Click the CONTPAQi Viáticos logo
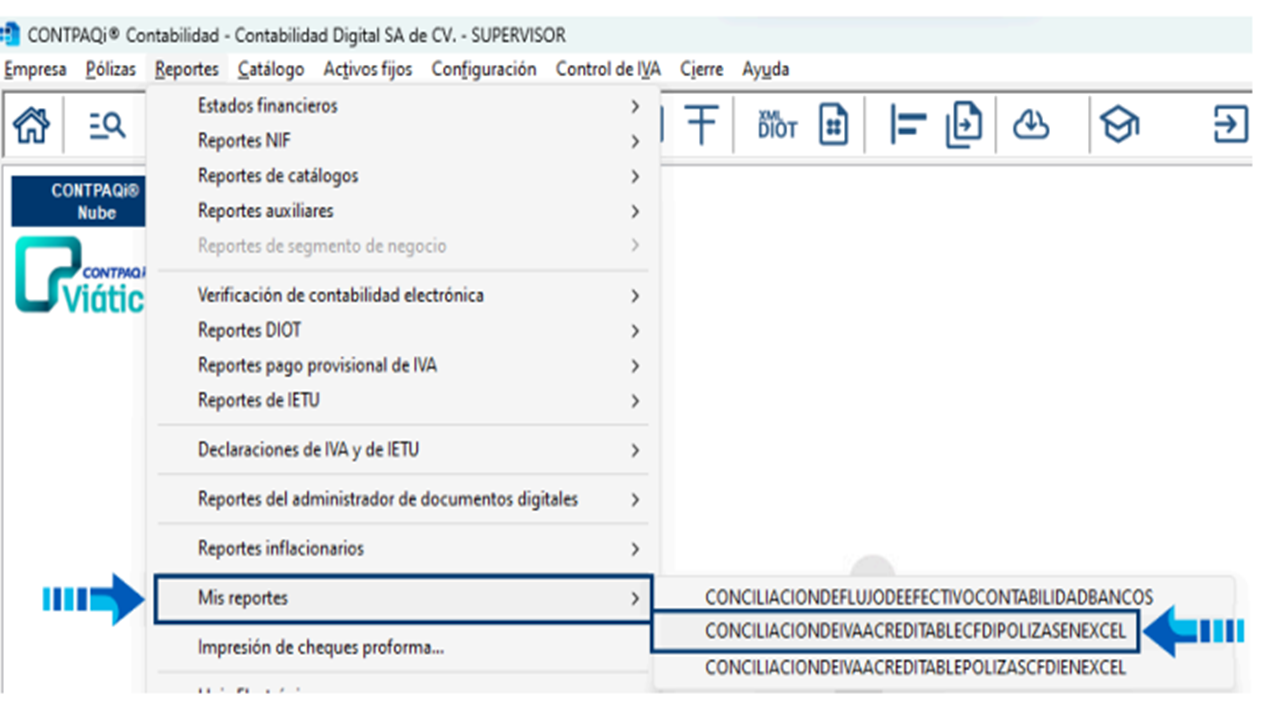 click(x=80, y=275)
